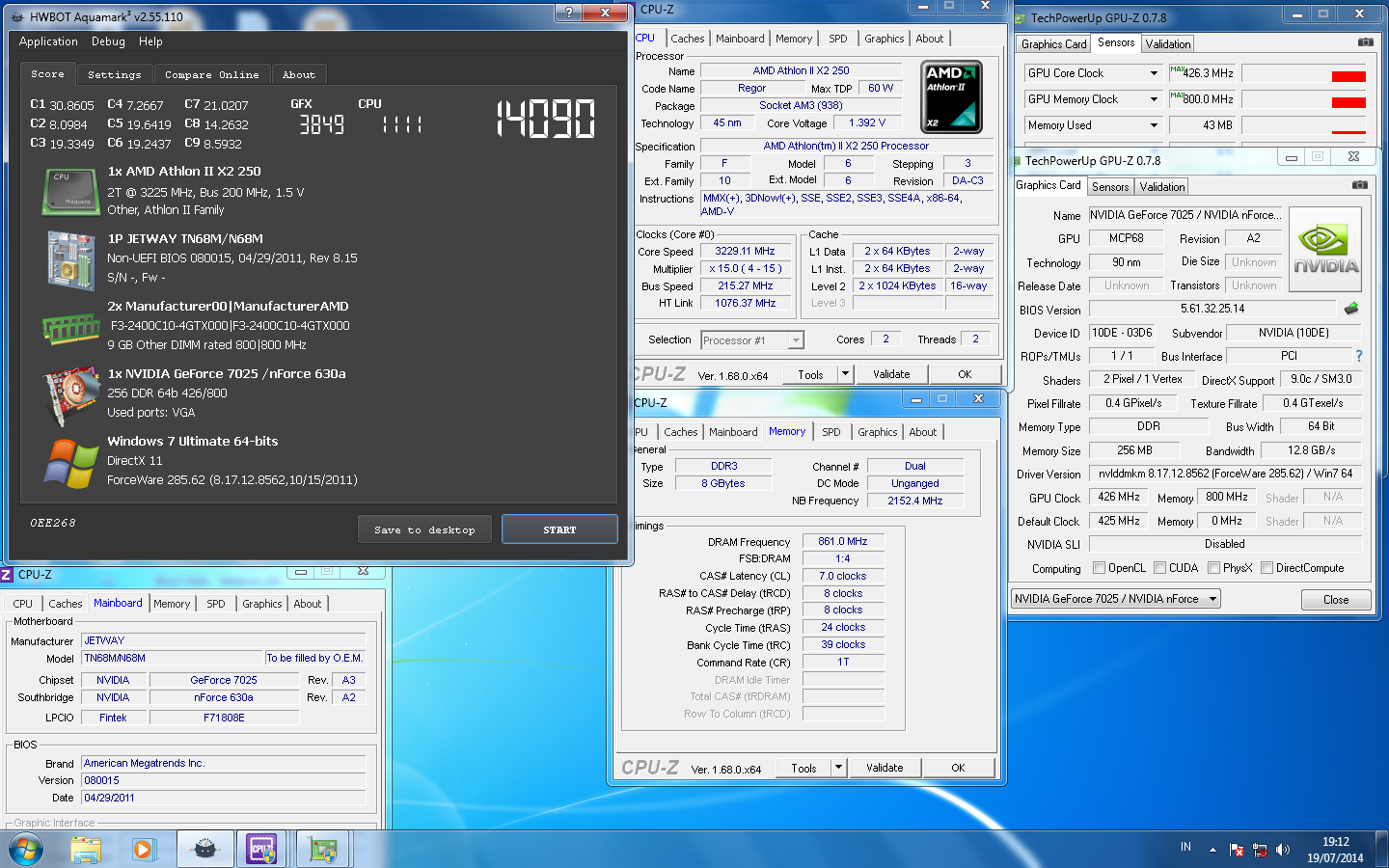
Task: Click the 14090 total score in Aquamark
Action: pyautogui.click(x=546, y=119)
